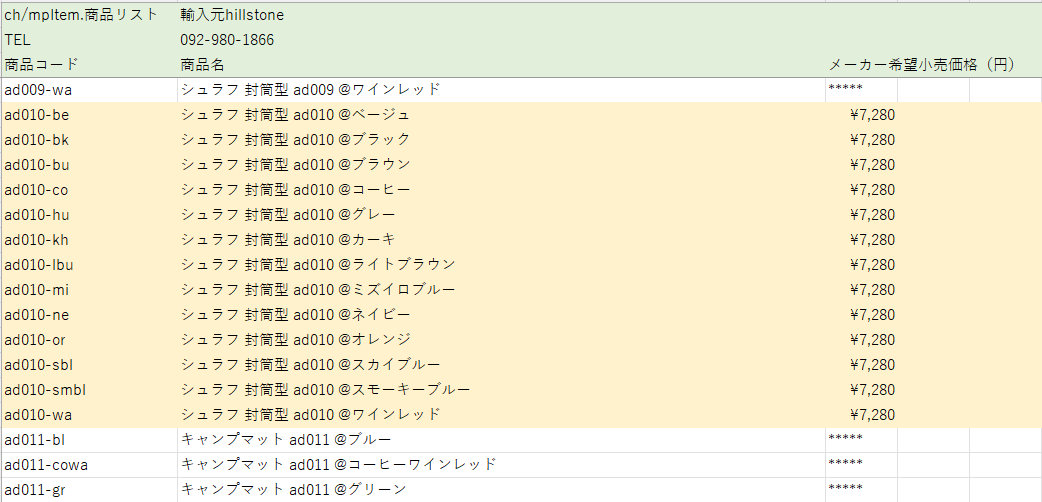Click シュラフ 封筒型 ad010 @ミズイロブルー product name
The width and height of the screenshot is (1042, 502).
point(318,289)
